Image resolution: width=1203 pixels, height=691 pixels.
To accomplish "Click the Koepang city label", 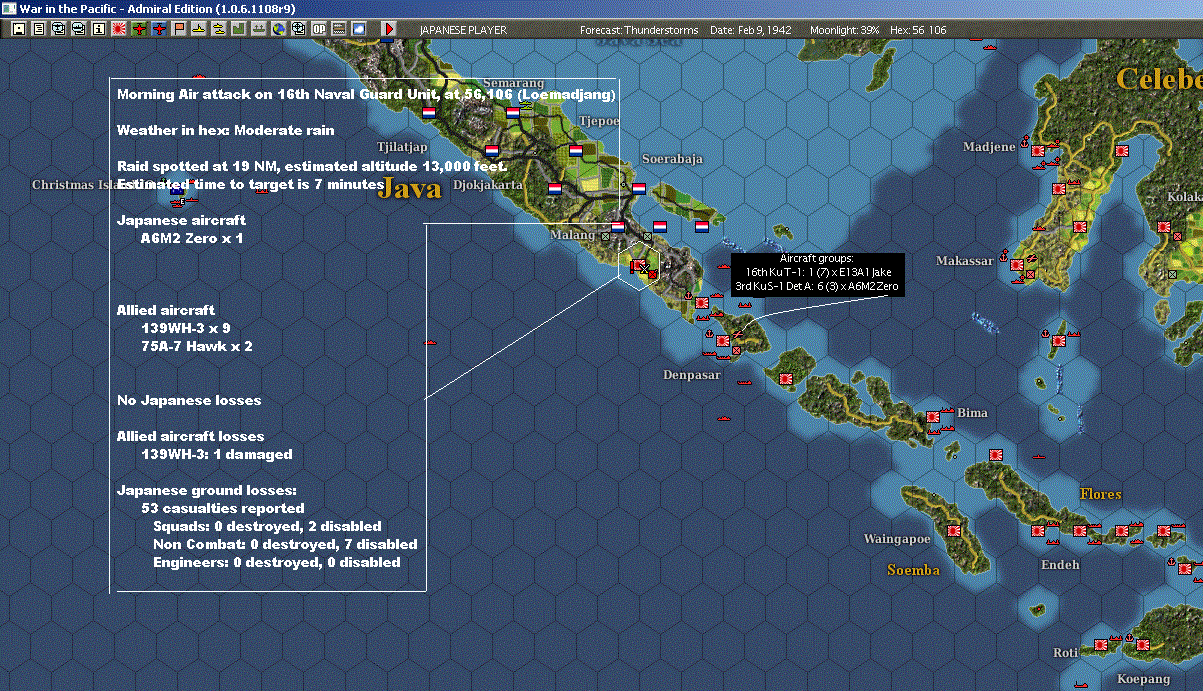I will [1143, 679].
